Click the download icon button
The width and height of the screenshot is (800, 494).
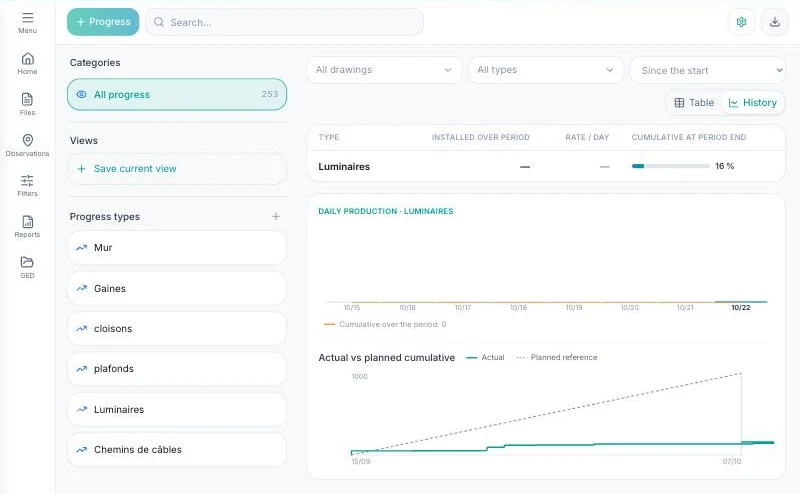774,22
